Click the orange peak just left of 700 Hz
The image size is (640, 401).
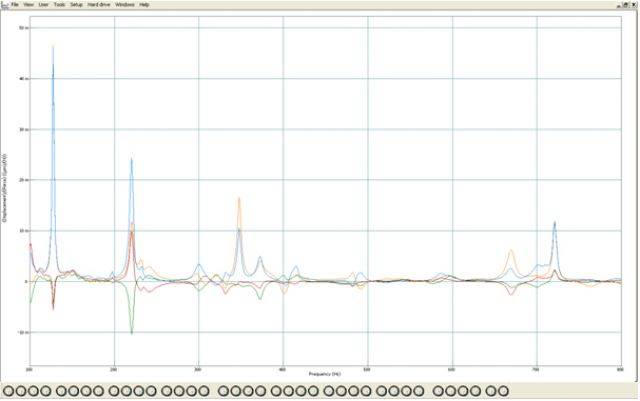pos(511,251)
